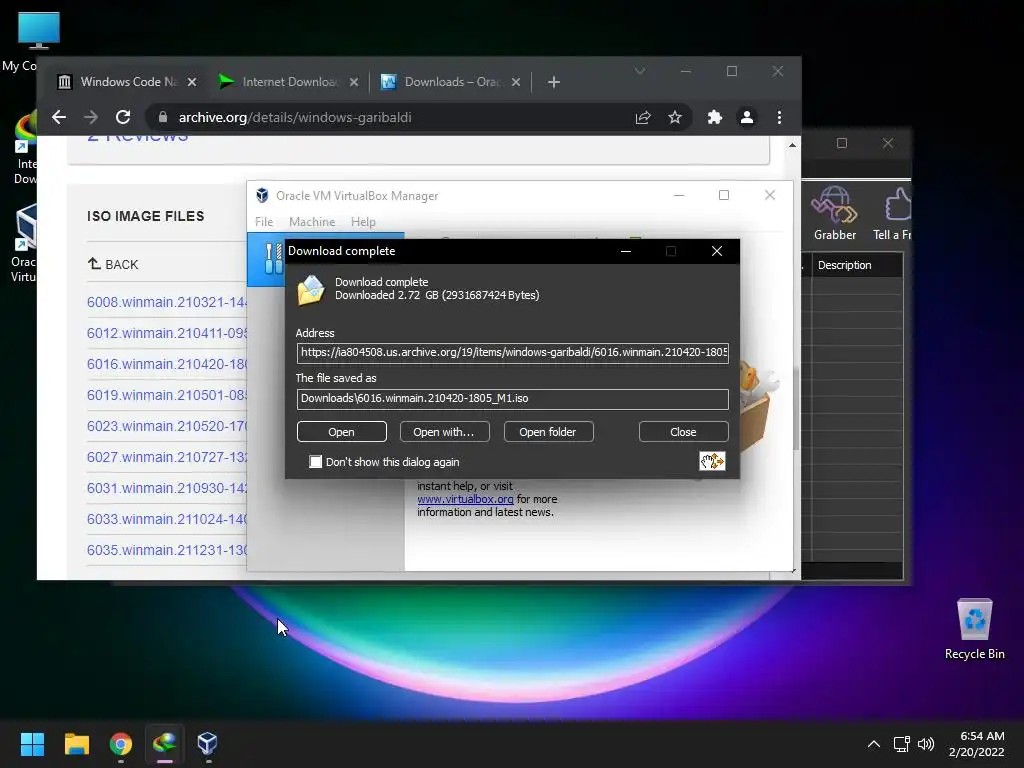Open Chrome extensions puzzle icon
The image size is (1024, 768).
(x=714, y=118)
